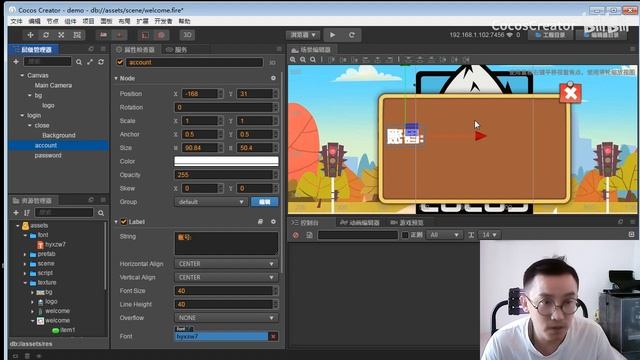
Task: Add a node with the hierarchy plus icon
Action: [x=16, y=62]
